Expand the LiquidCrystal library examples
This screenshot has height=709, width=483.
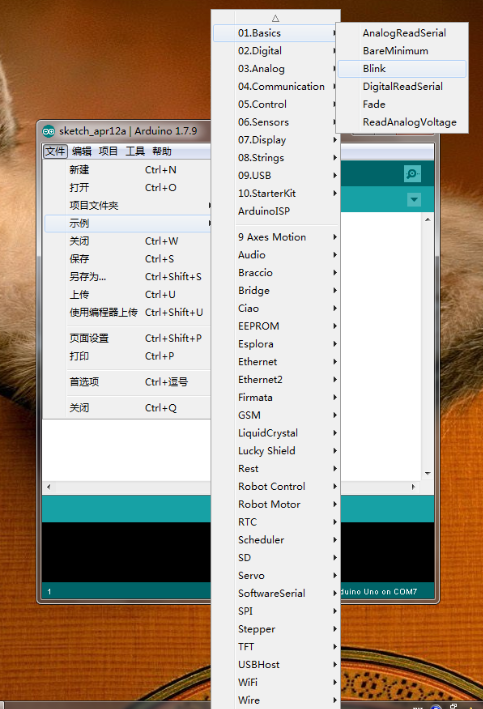click(x=275, y=433)
